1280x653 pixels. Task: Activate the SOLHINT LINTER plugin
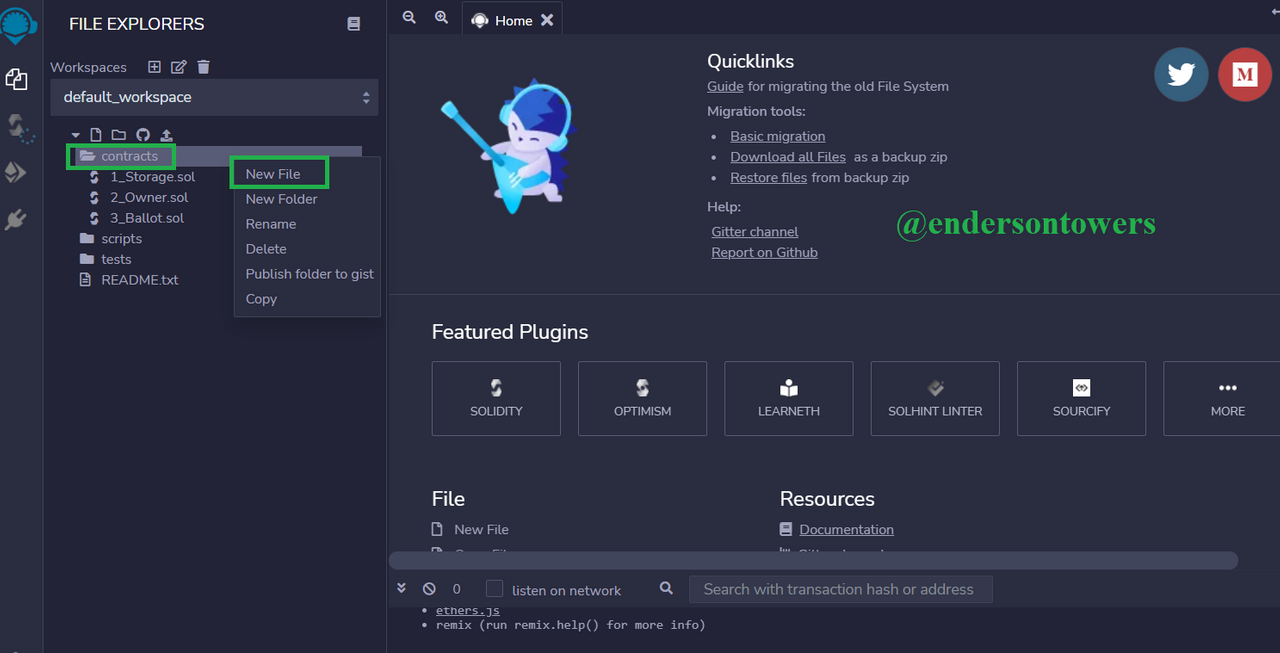pos(935,398)
